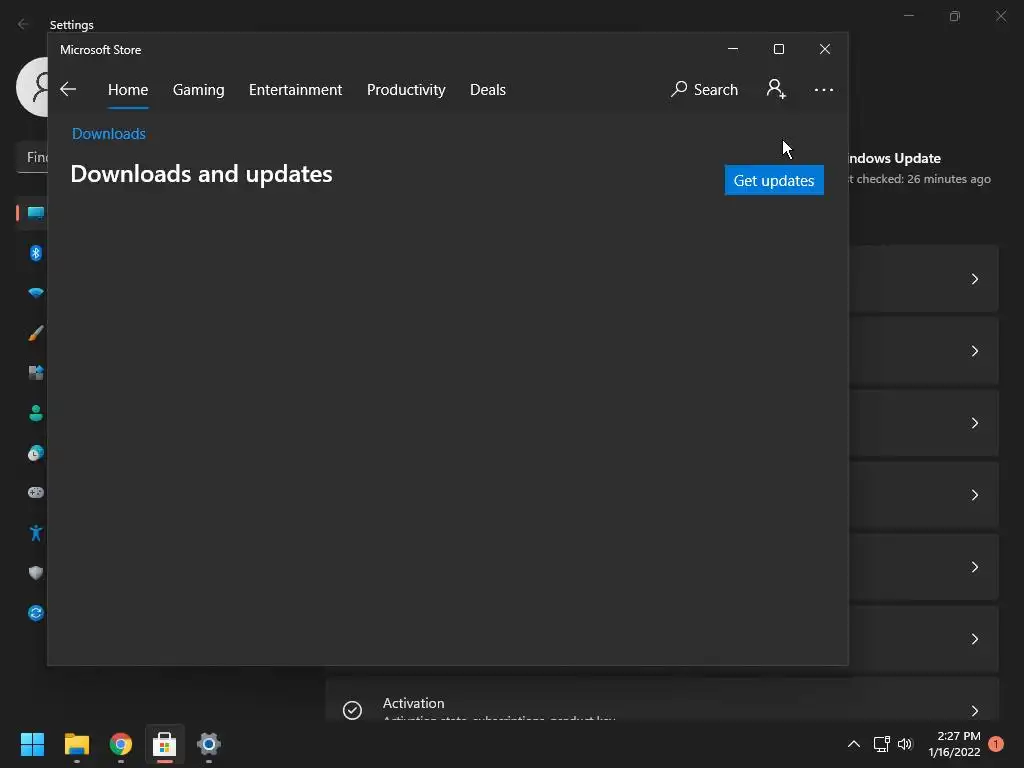Close the Microsoft Store window

(825, 49)
